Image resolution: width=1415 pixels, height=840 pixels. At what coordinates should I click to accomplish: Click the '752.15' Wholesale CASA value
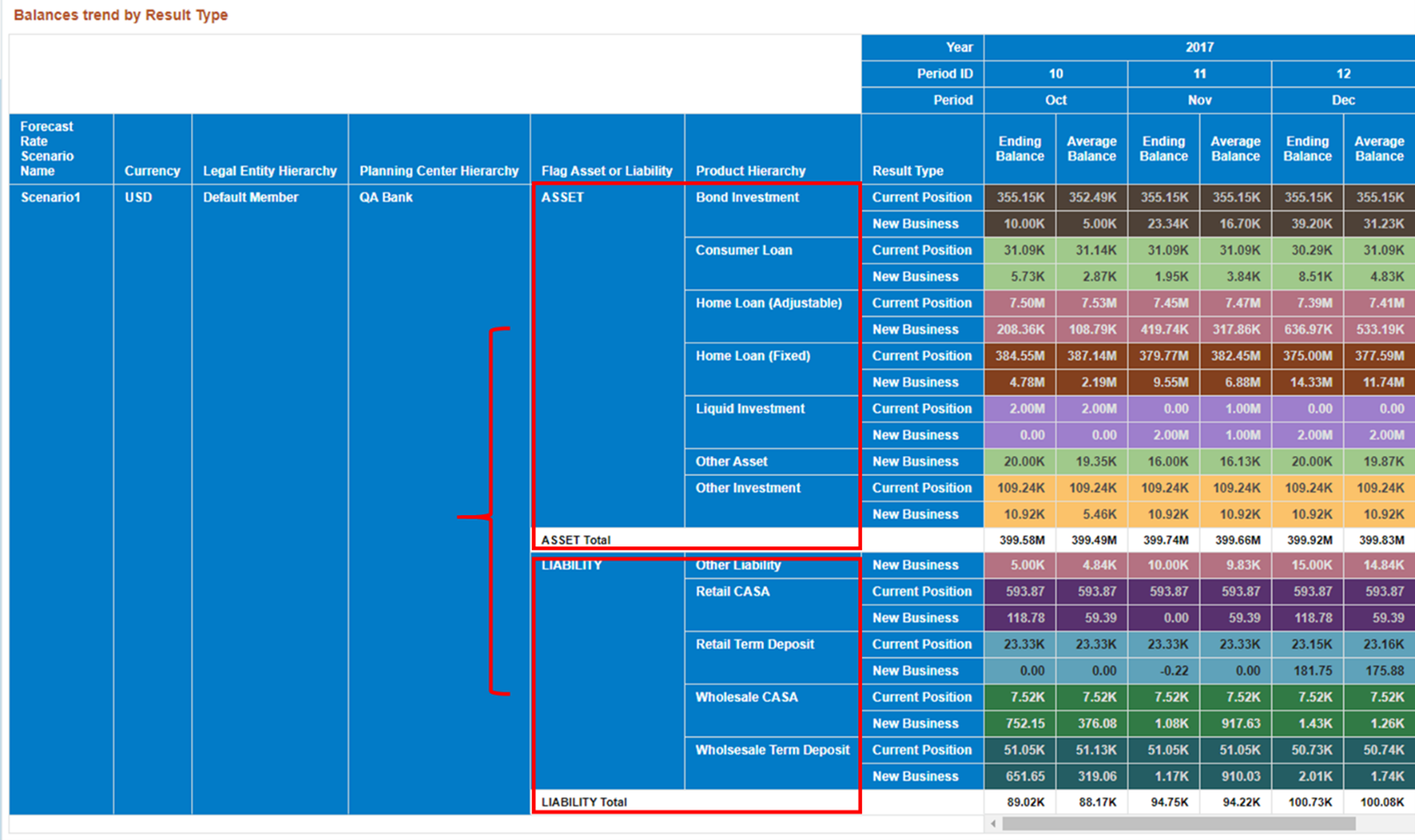pyautogui.click(x=1020, y=724)
